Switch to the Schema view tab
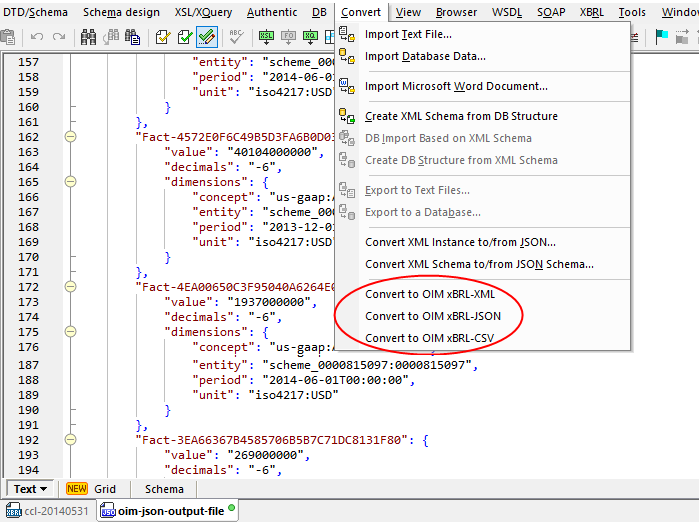The width and height of the screenshot is (699, 527). (164, 489)
